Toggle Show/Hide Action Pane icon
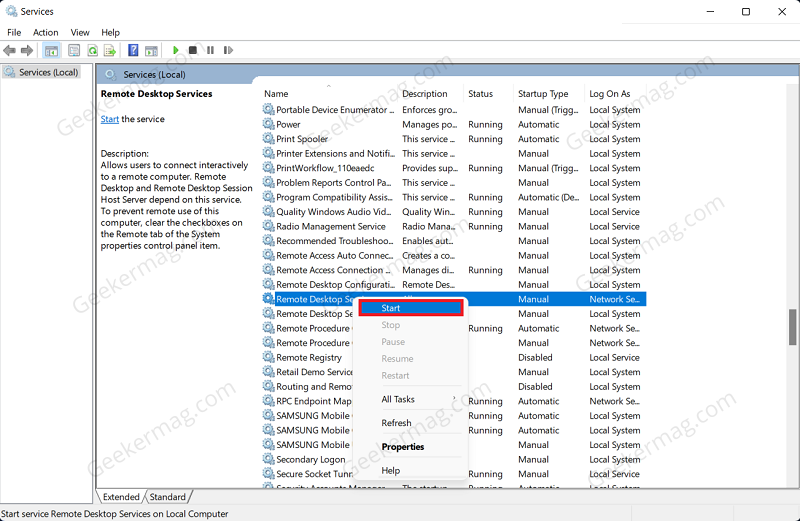 [x=151, y=50]
